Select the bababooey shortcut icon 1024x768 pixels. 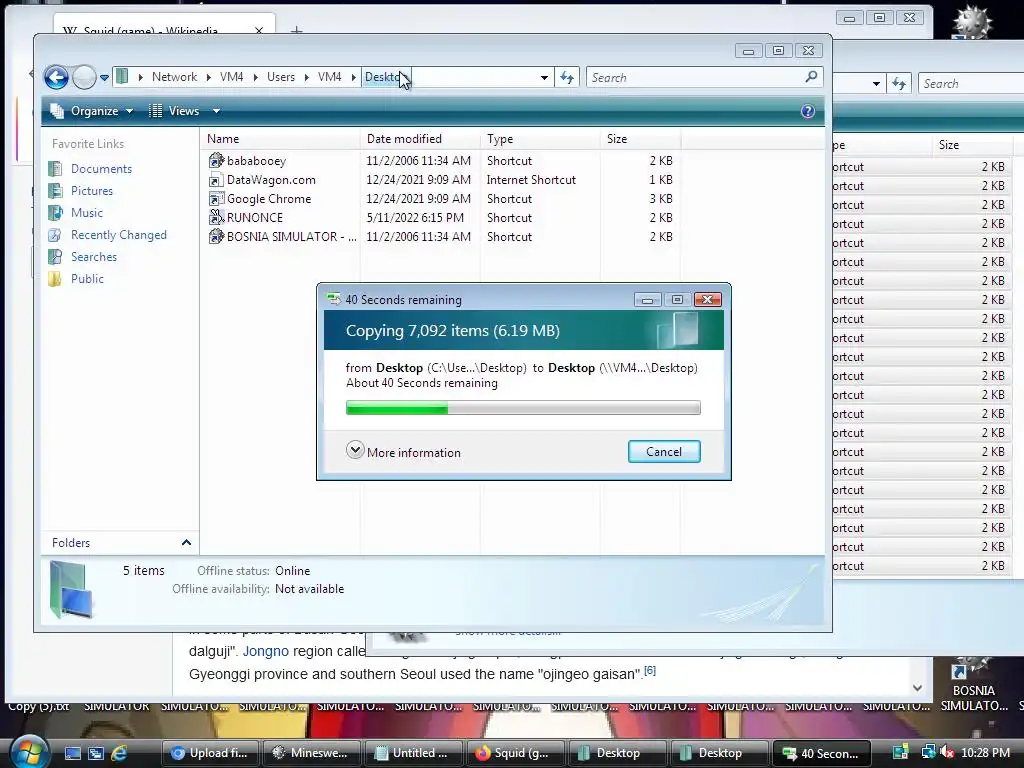216,161
